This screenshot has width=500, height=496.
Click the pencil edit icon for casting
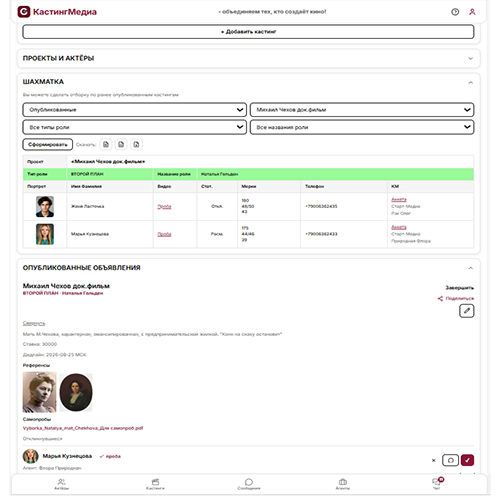[x=467, y=311]
